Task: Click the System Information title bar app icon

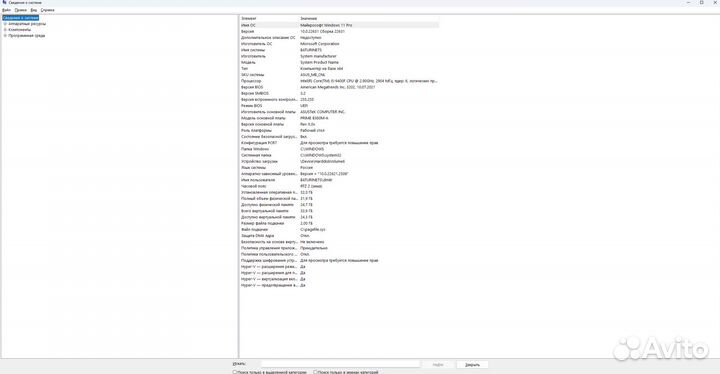Action: (4, 2)
